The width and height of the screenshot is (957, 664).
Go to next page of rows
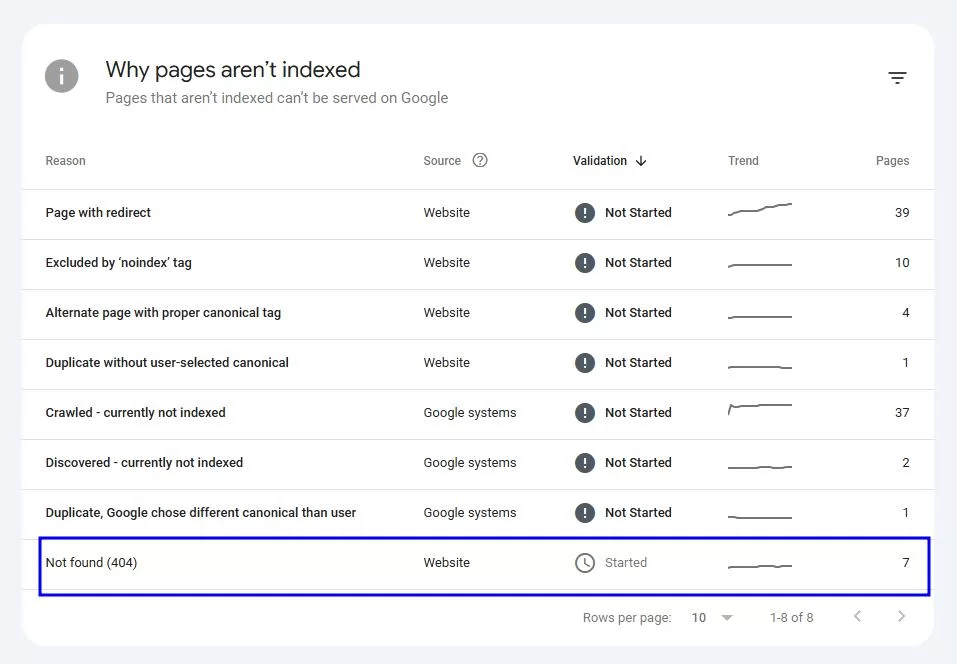tap(901, 616)
